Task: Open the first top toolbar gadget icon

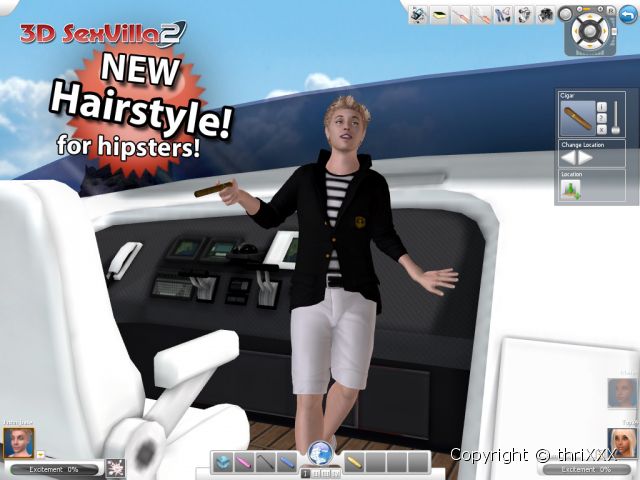Action: point(418,15)
